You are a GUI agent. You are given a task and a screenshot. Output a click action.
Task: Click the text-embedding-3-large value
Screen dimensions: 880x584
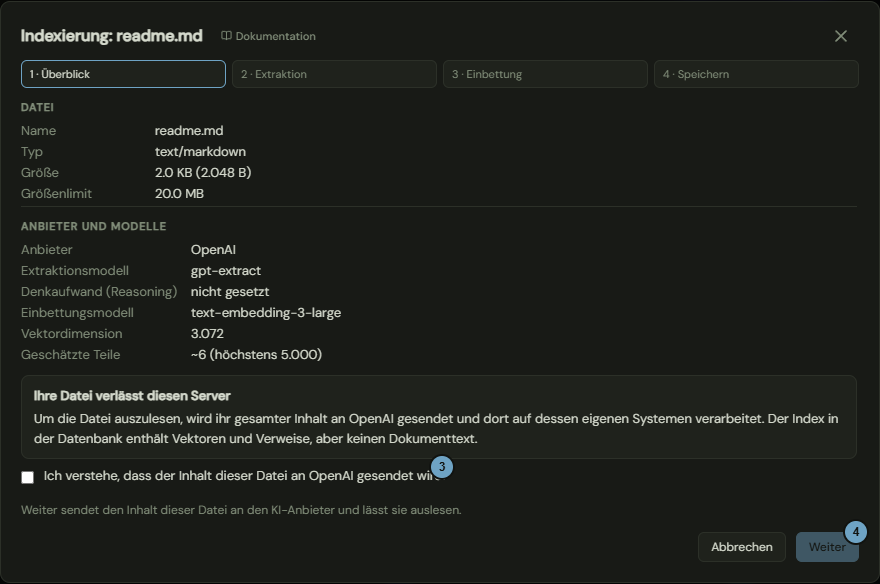click(x=266, y=312)
